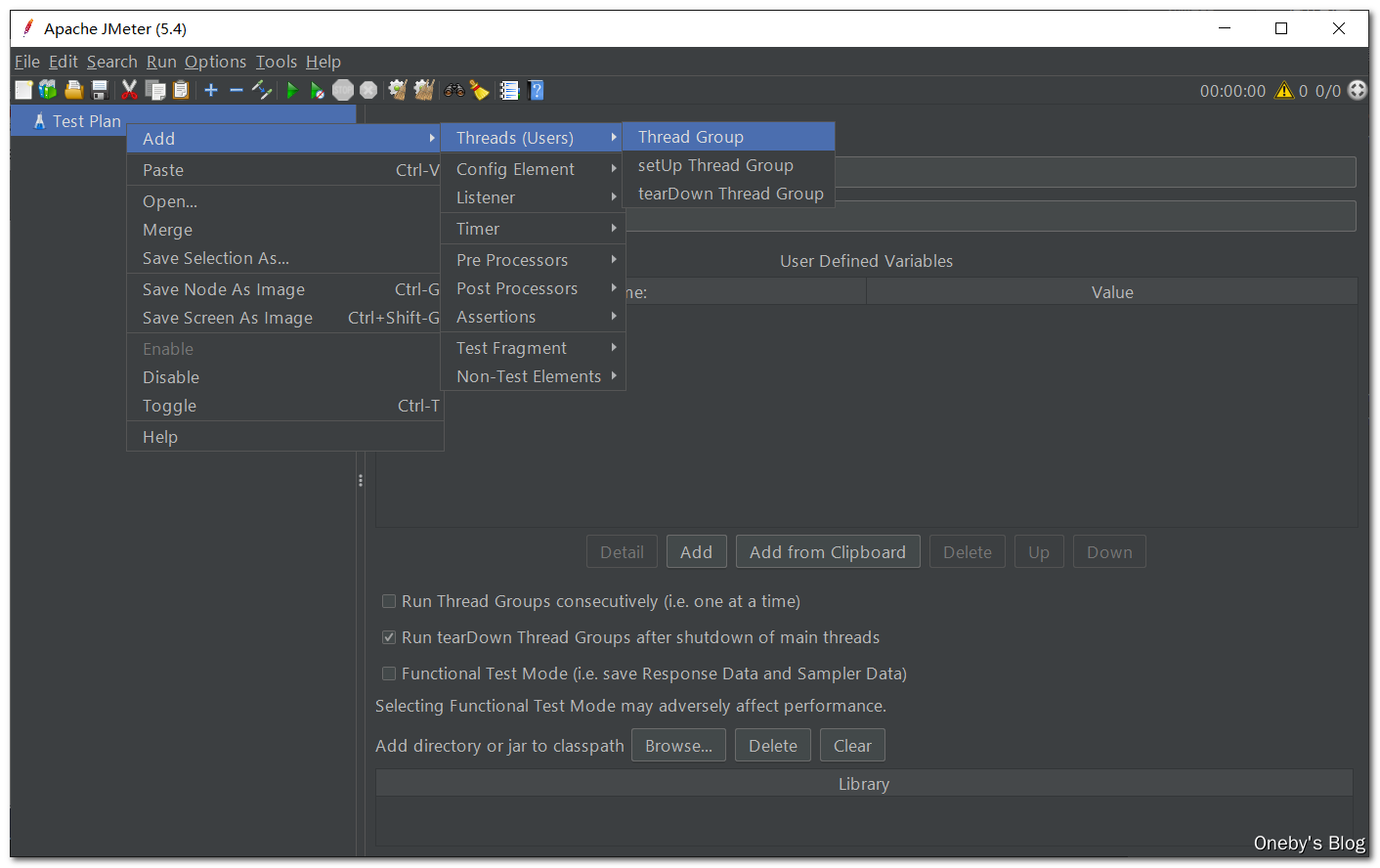
Task: Click the Open file folder icon
Action: pyautogui.click(x=73, y=91)
